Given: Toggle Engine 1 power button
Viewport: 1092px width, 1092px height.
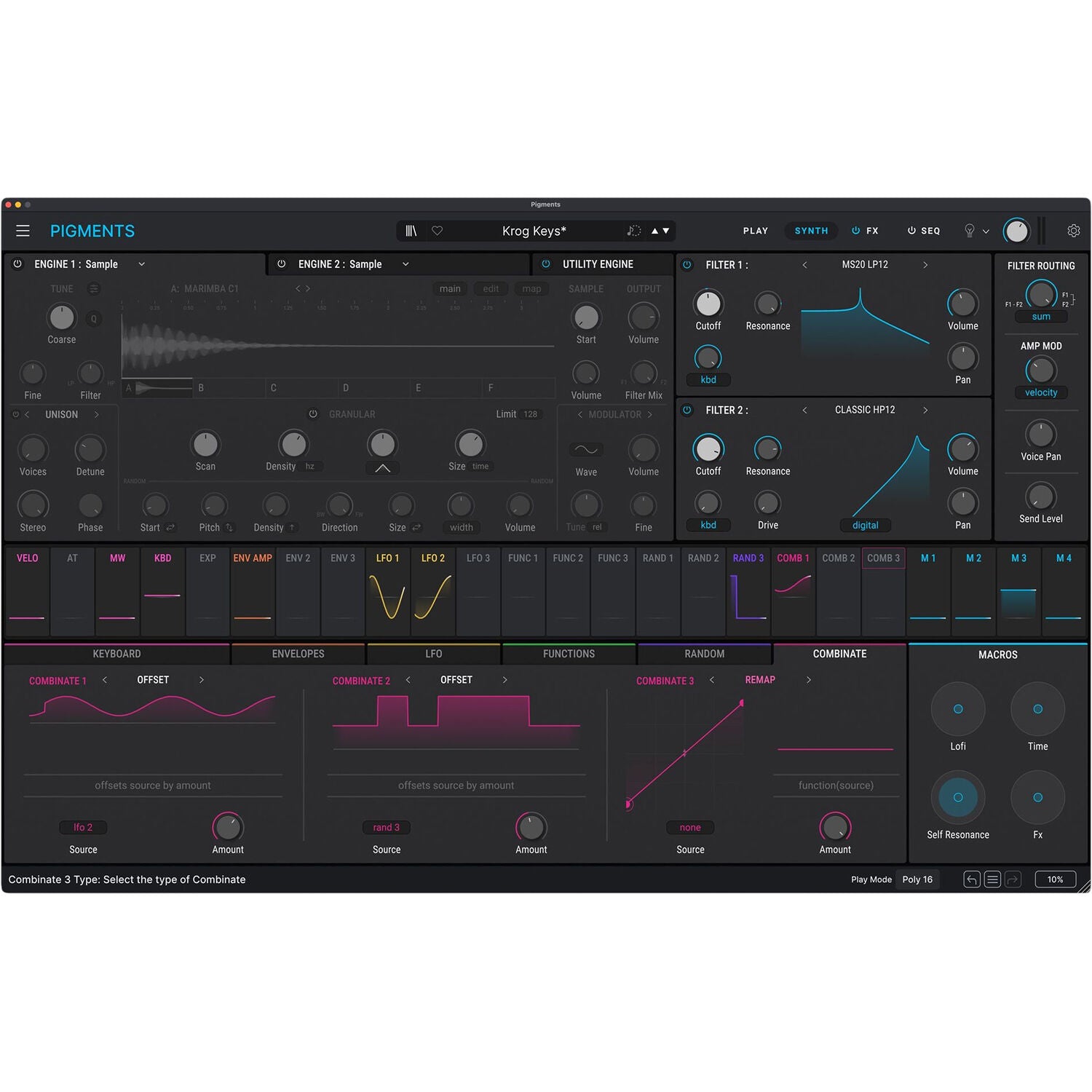Looking at the screenshot, I should click(x=17, y=264).
